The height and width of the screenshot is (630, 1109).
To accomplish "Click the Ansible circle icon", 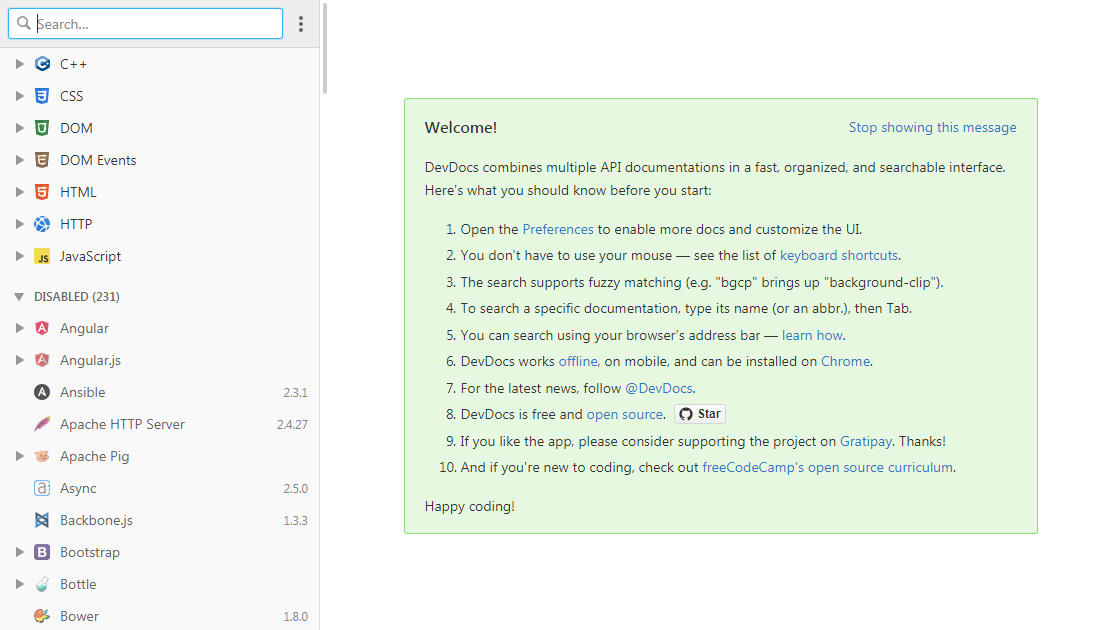I will [42, 392].
